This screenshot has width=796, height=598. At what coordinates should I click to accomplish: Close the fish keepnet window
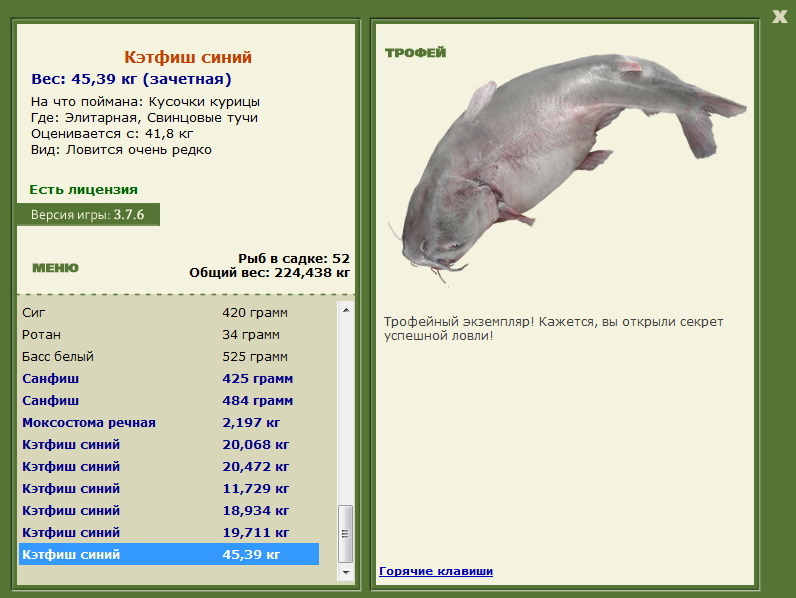point(779,17)
